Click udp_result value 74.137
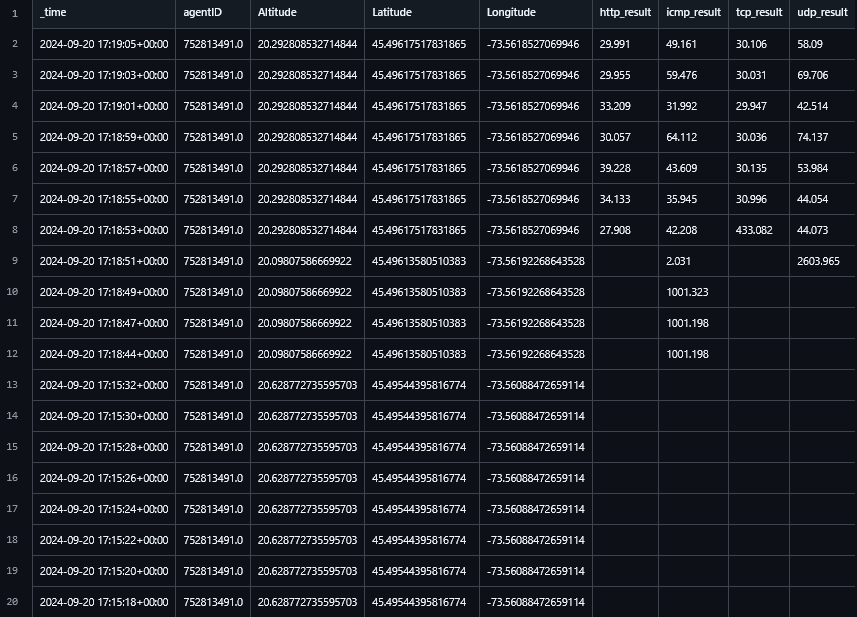The width and height of the screenshot is (857, 617). point(812,137)
